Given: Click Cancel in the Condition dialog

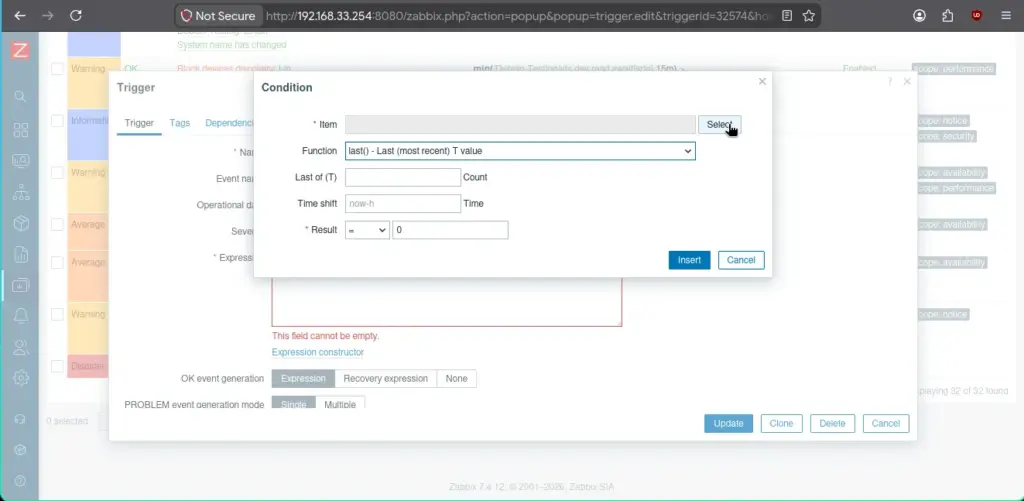Looking at the screenshot, I should coord(741,260).
